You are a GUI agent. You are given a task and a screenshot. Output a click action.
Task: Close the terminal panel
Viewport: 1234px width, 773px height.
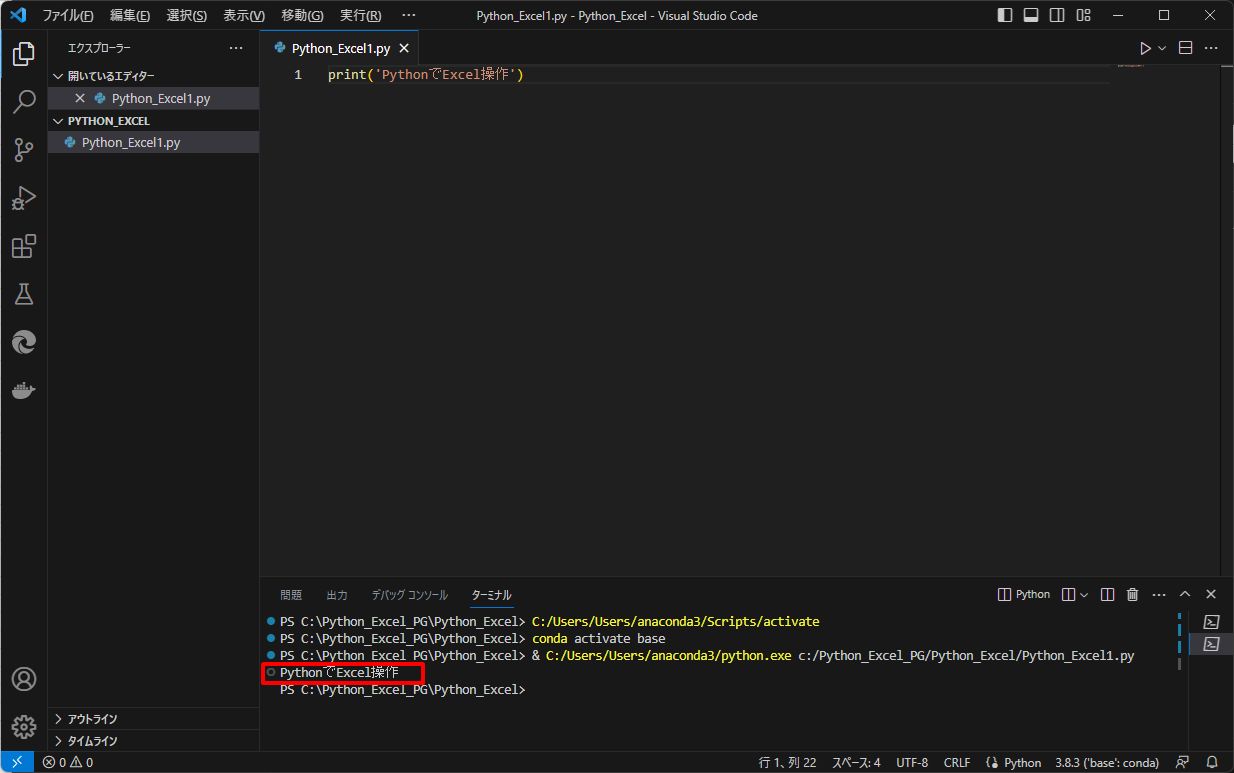[1211, 594]
